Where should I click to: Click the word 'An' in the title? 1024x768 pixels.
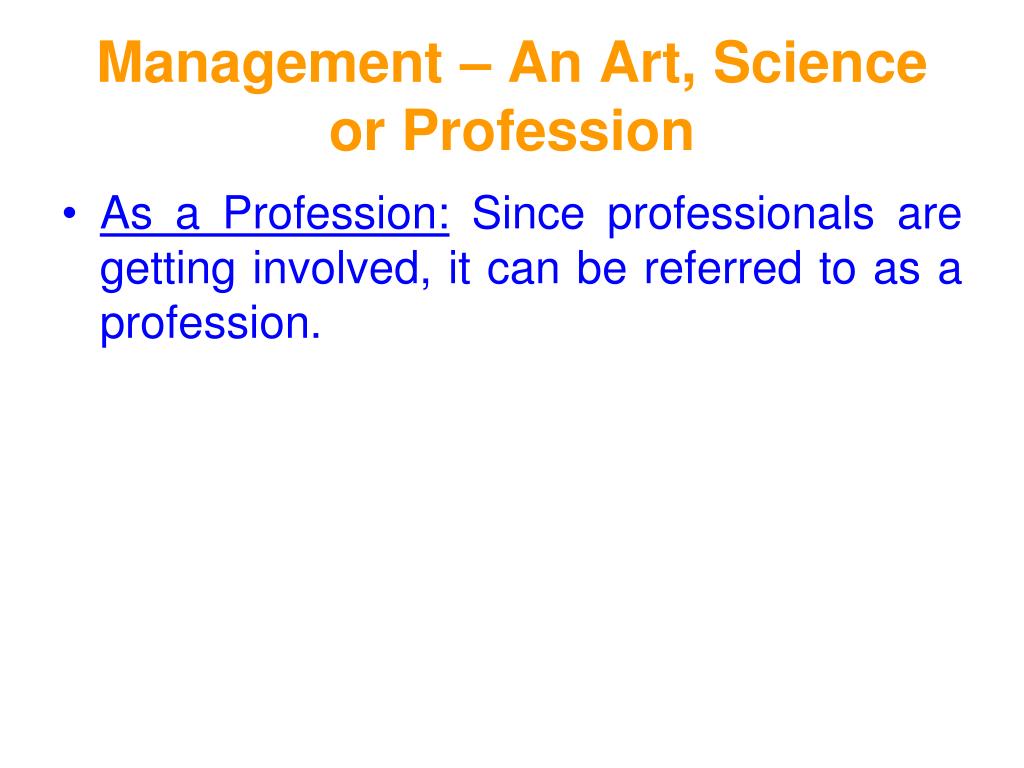tap(545, 63)
